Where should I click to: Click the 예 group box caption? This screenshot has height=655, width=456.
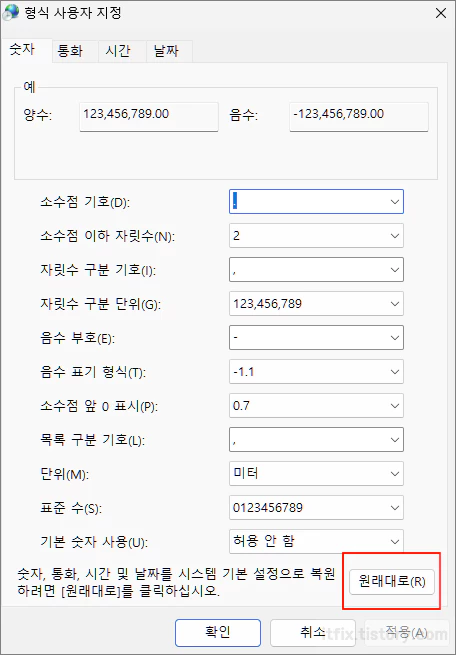pos(29,87)
